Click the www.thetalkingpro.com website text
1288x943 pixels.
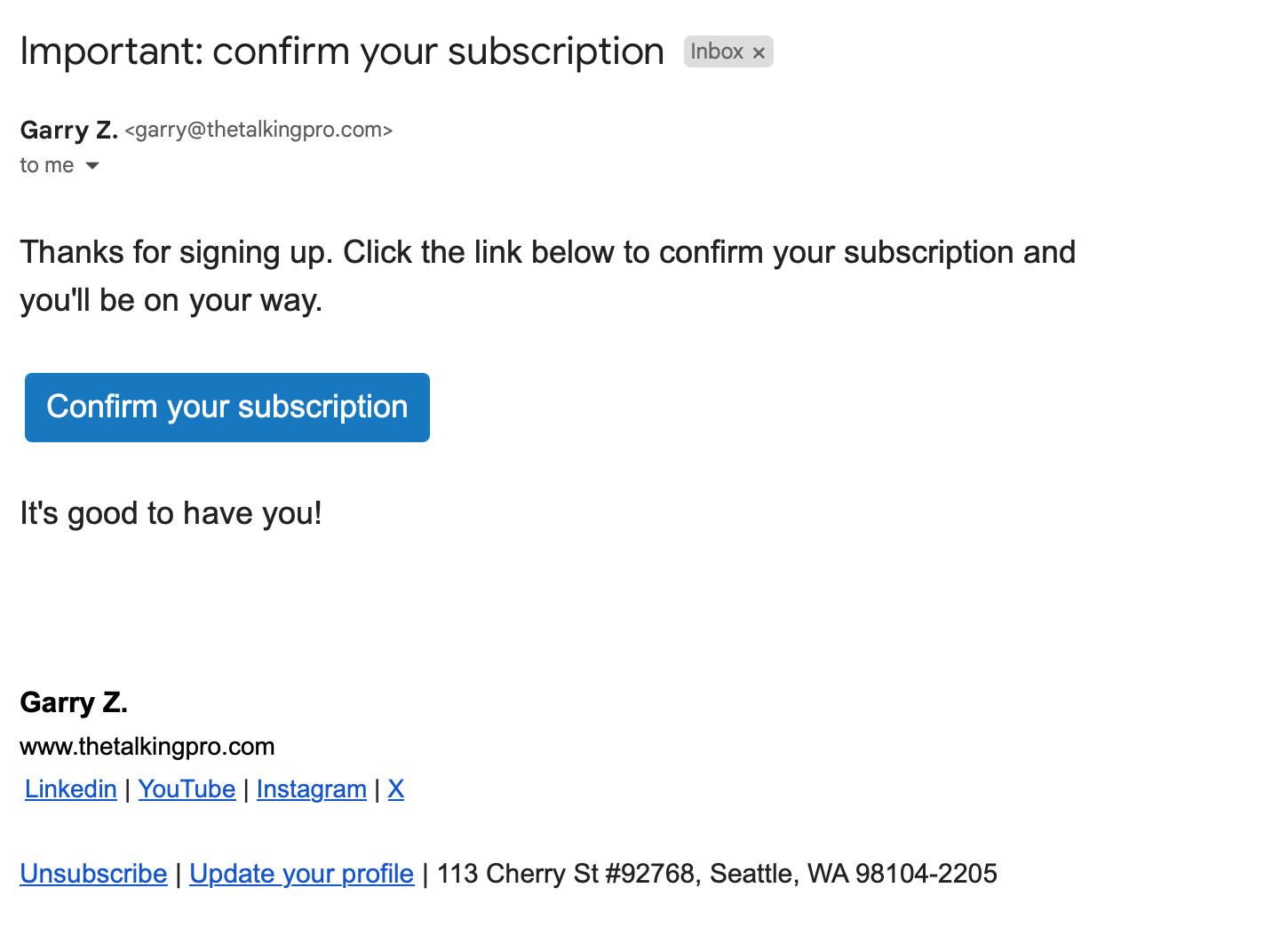click(147, 747)
